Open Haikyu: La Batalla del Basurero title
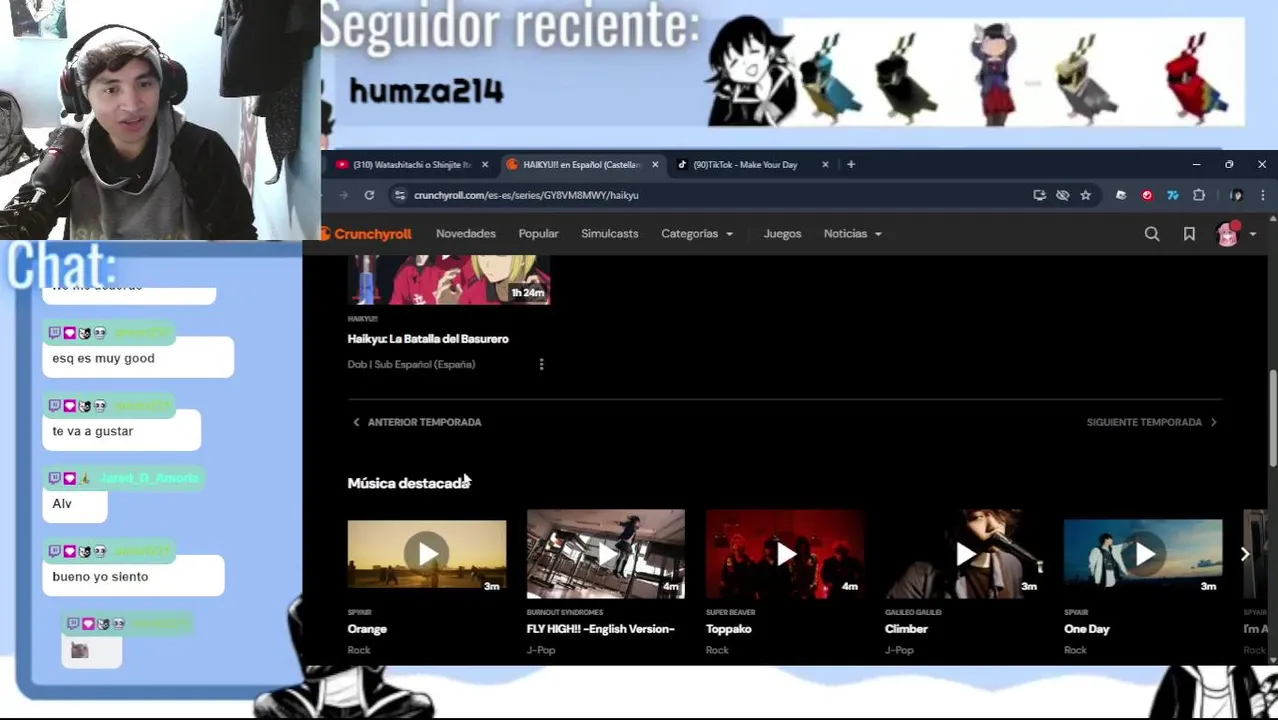 coord(428,339)
